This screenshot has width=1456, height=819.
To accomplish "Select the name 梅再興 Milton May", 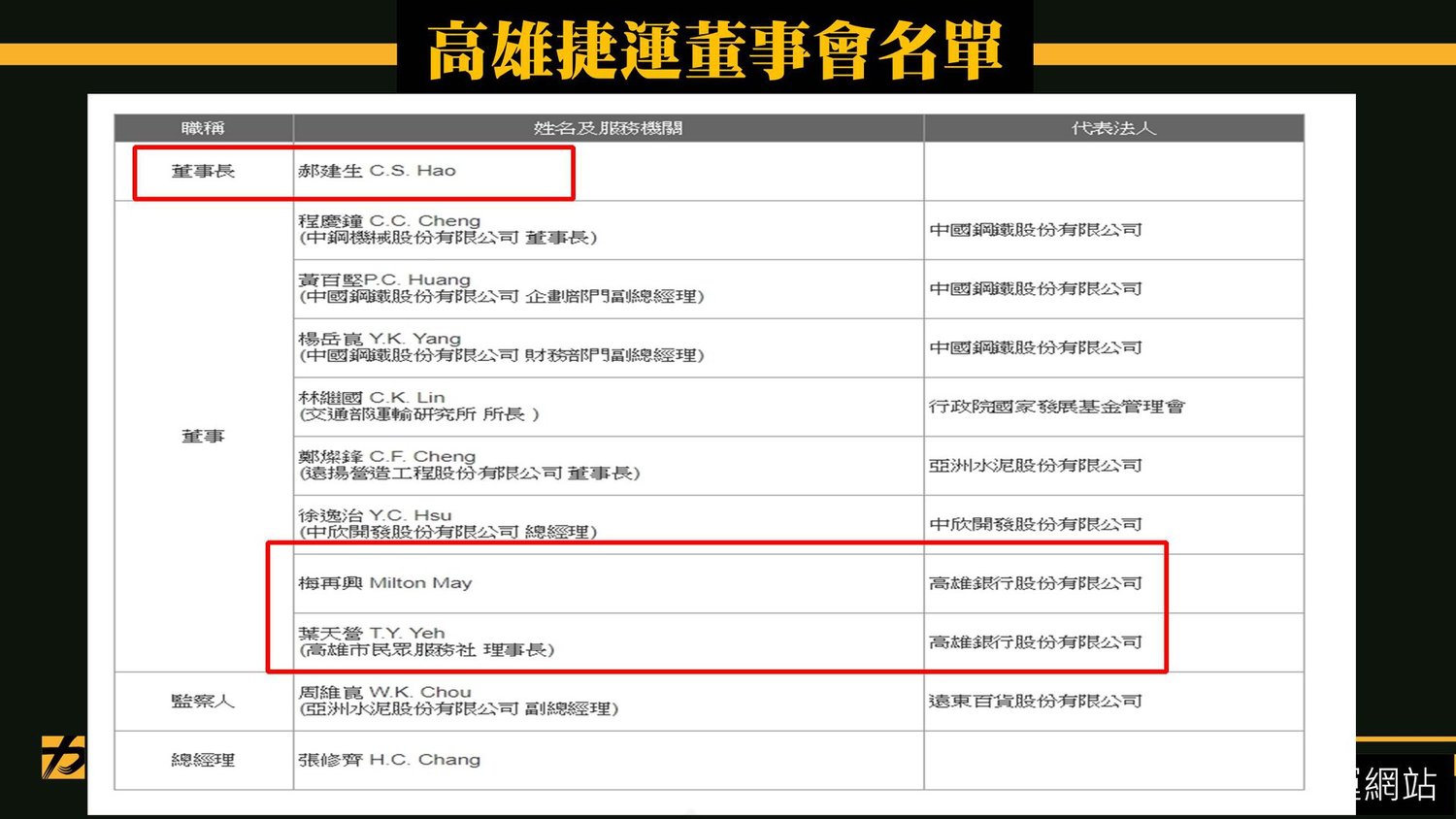I will 385,583.
